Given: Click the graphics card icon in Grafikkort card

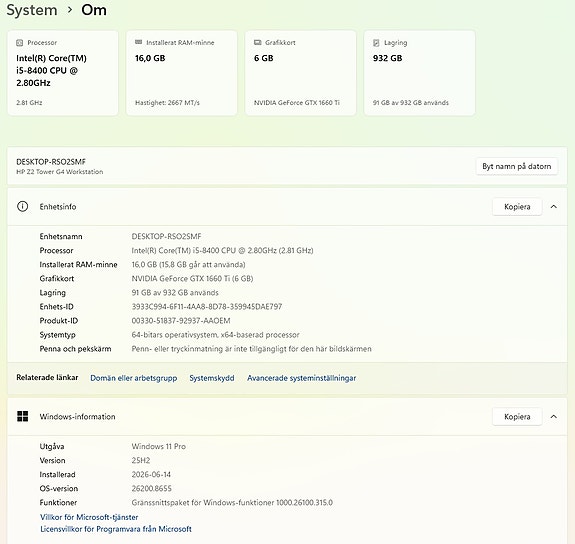Looking at the screenshot, I should (x=257, y=43).
